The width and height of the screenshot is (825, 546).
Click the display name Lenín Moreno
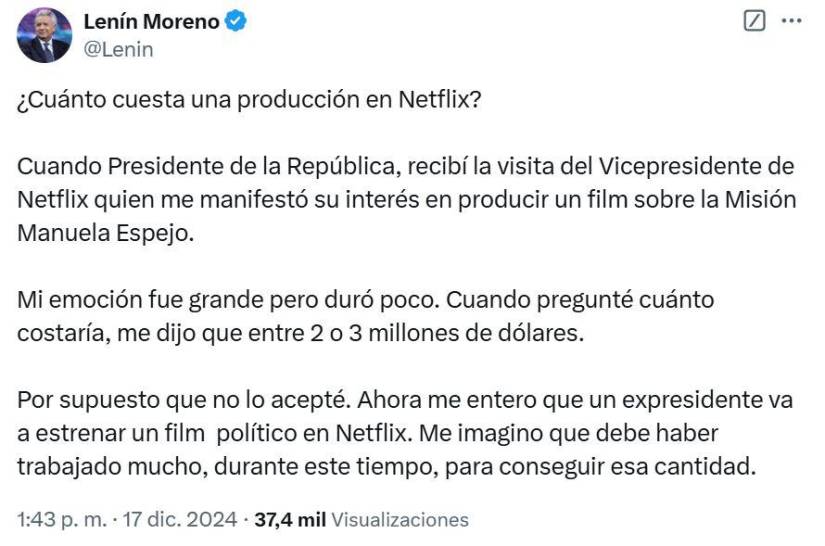[x=153, y=22]
